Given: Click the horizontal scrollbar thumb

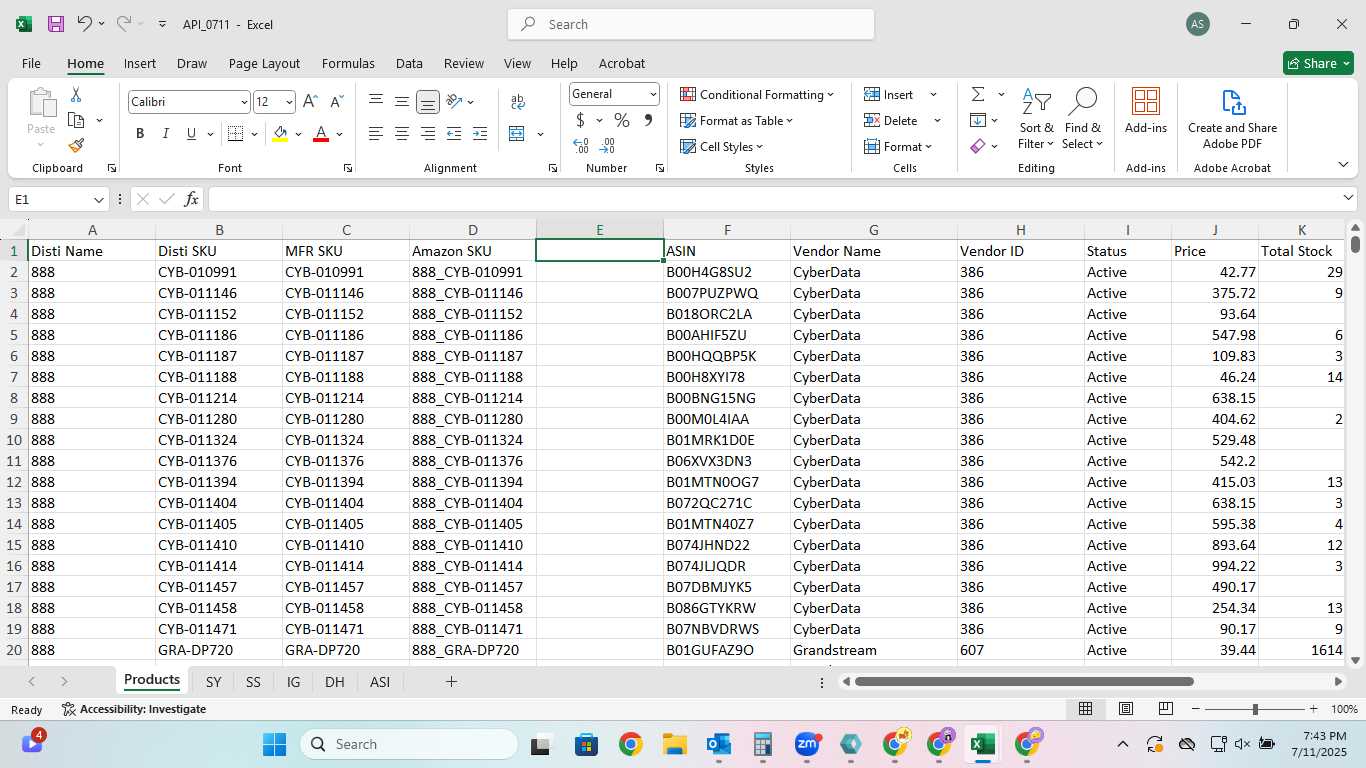Looking at the screenshot, I should pyautogui.click(x=1024, y=681).
